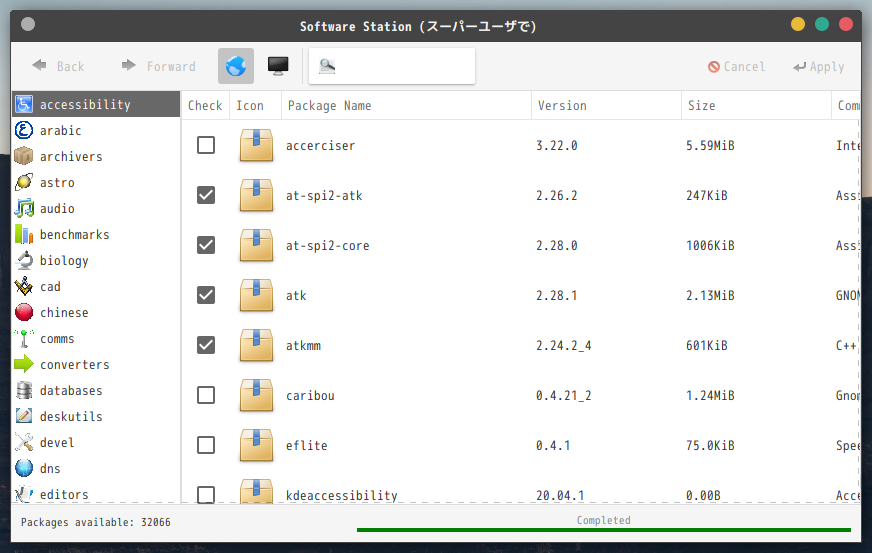872x553 pixels.
Task: Click the atk package box icon
Action: point(256,295)
